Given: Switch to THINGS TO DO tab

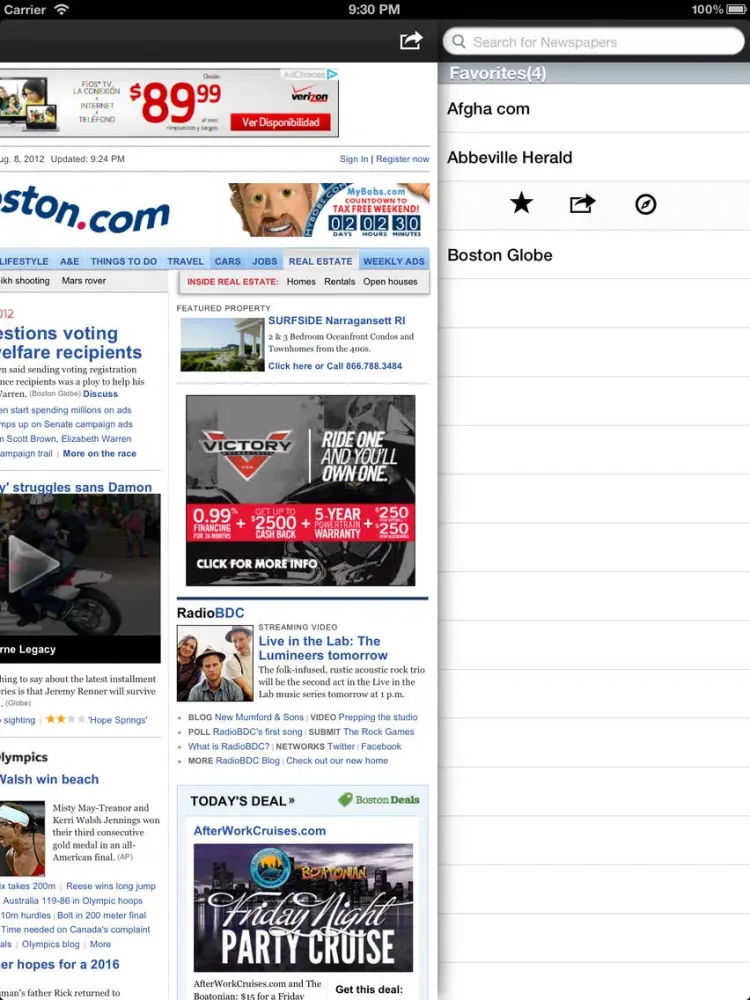Looking at the screenshot, I should pyautogui.click(x=124, y=261).
